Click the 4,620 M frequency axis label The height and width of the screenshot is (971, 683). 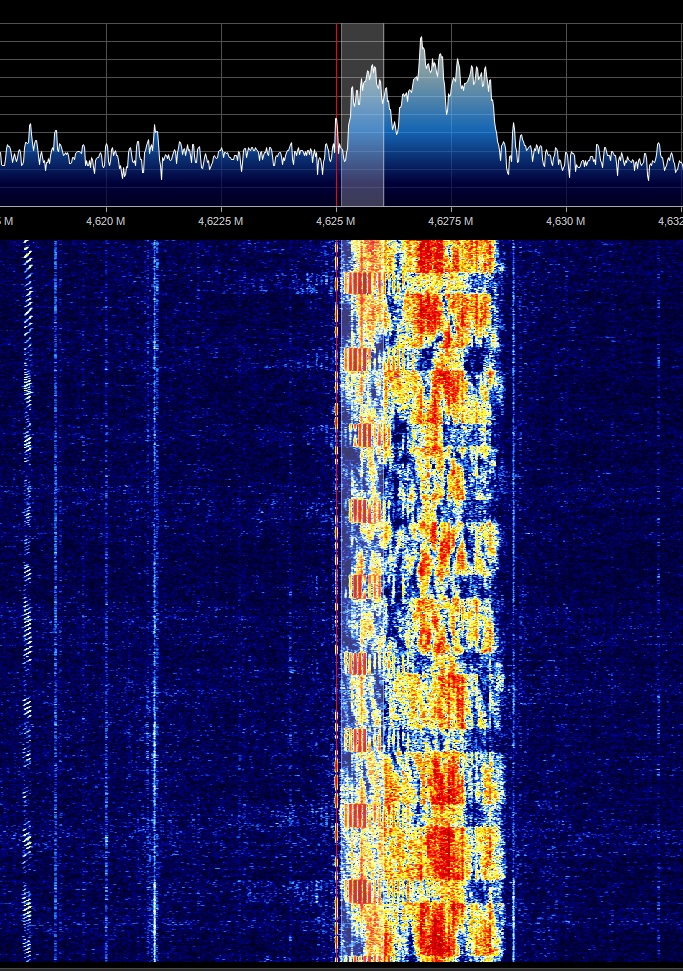(x=105, y=221)
